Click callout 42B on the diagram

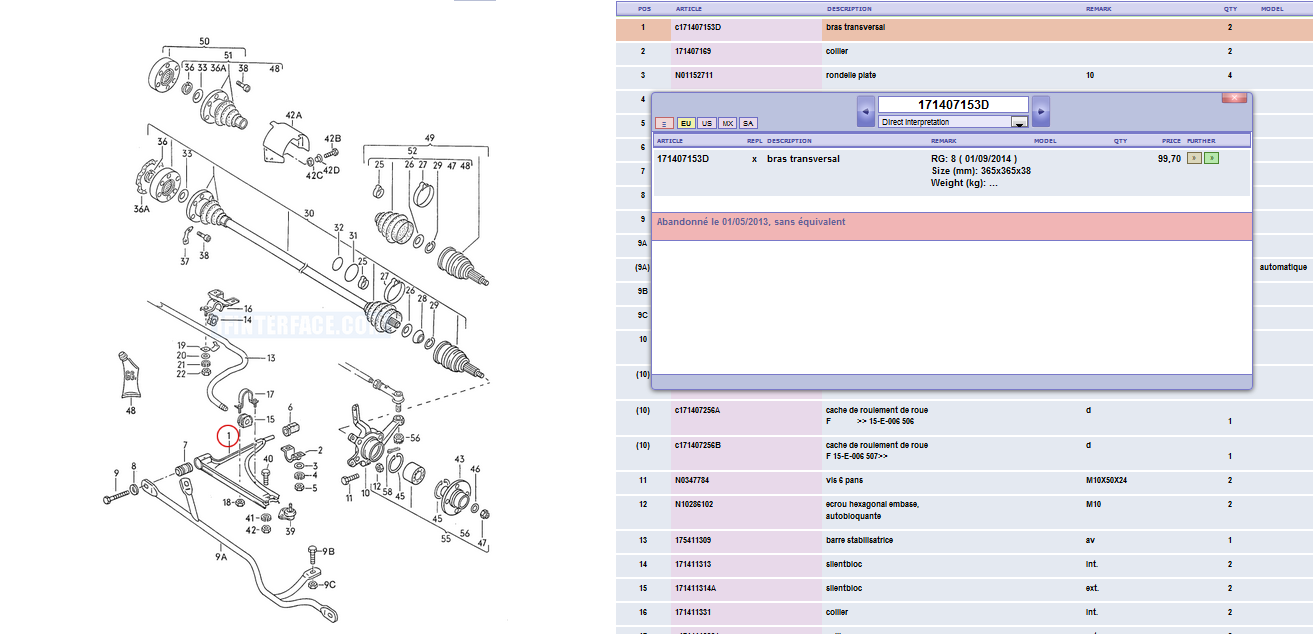[333, 138]
